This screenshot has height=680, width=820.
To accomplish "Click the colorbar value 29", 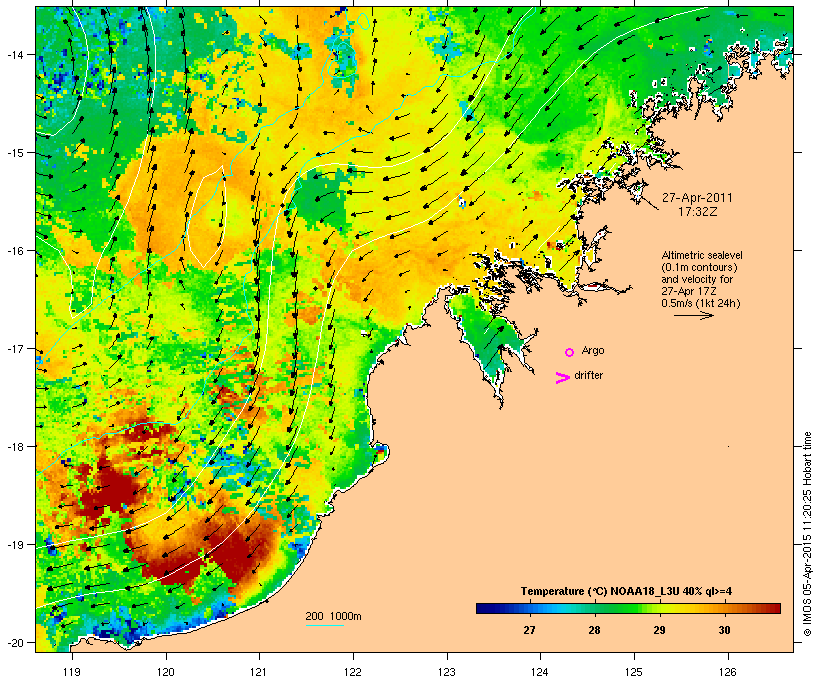I will pyautogui.click(x=659, y=630).
